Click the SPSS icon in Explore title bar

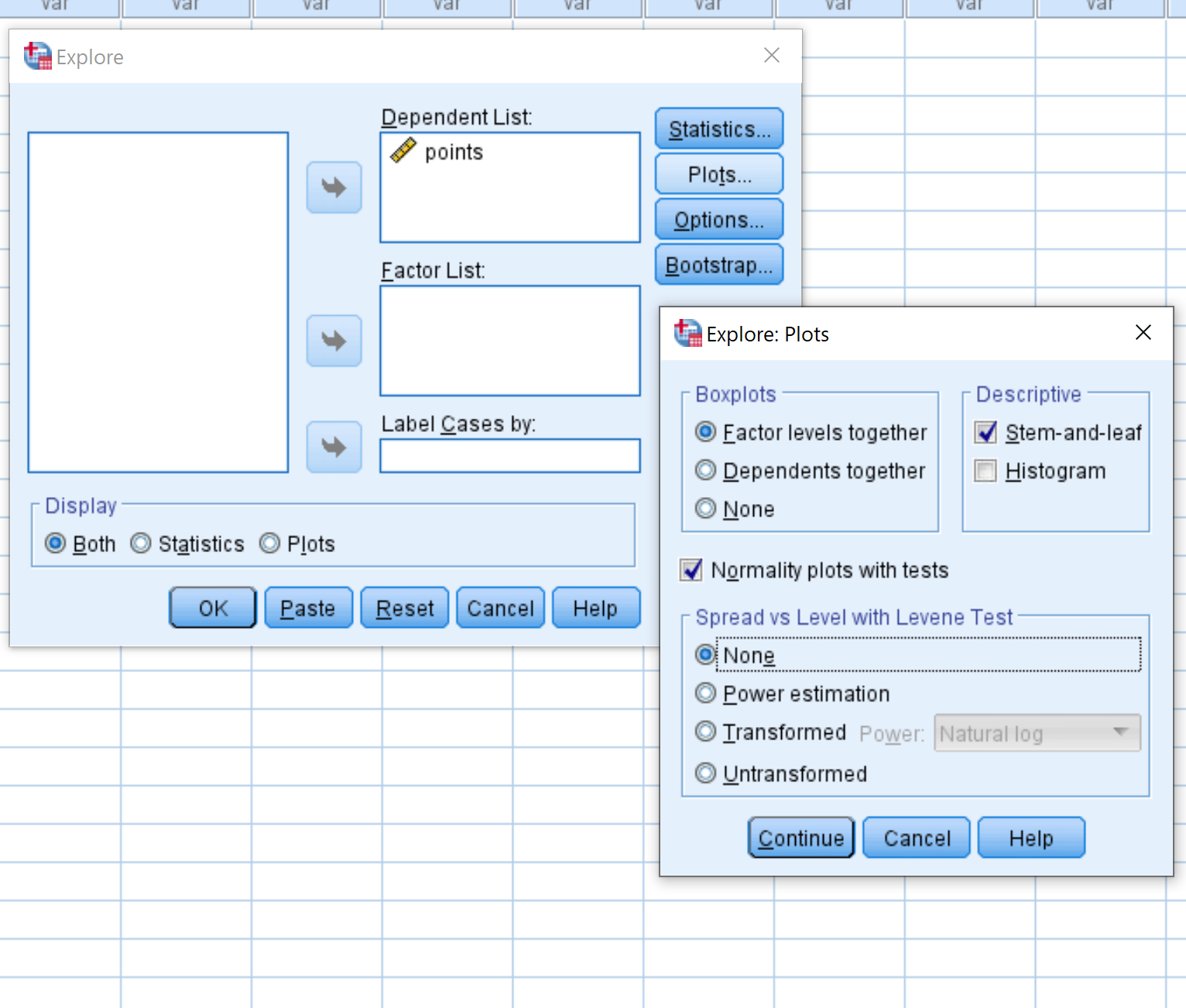pos(38,57)
